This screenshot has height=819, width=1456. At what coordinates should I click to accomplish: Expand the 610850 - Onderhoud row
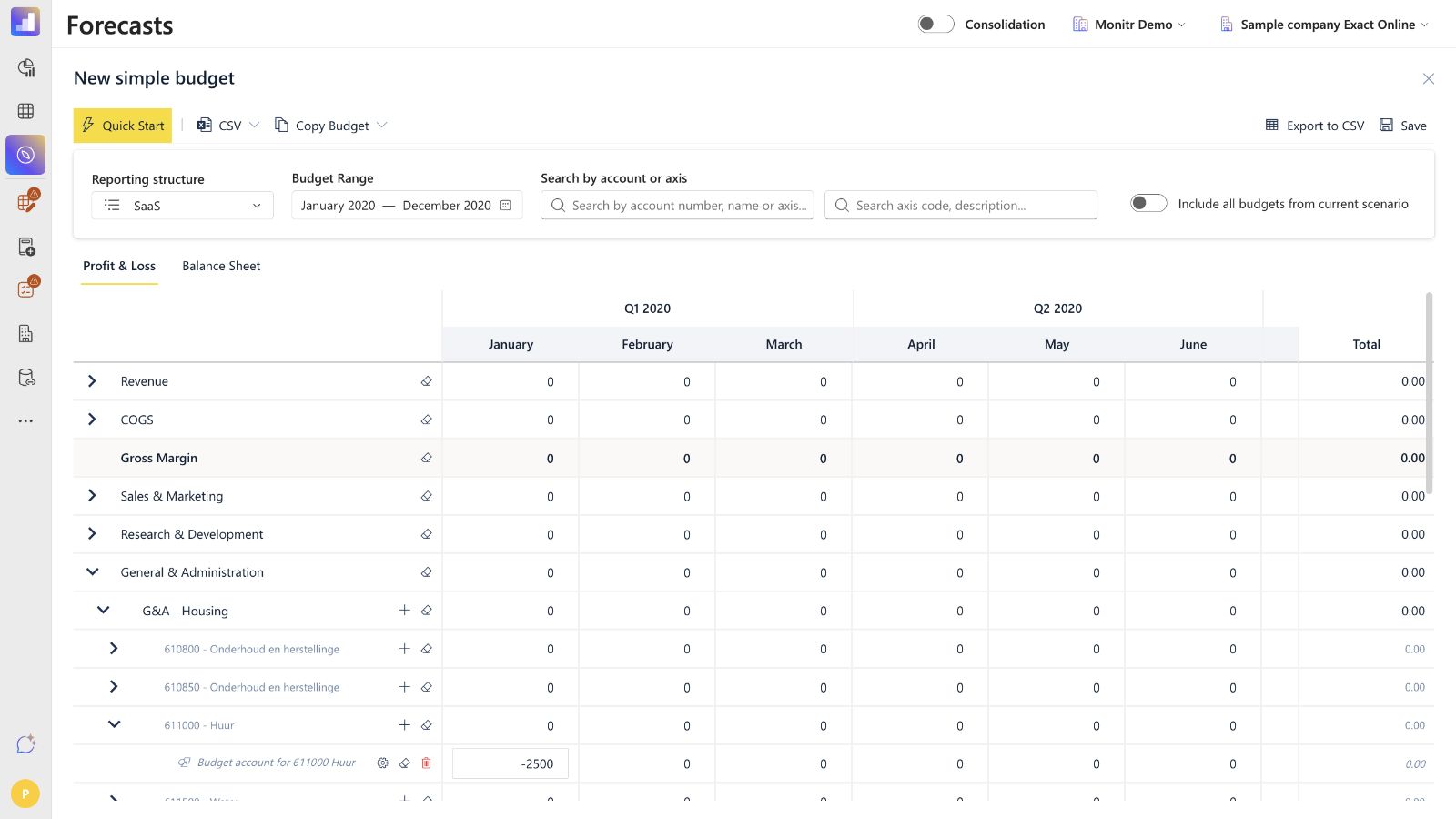coord(114,687)
